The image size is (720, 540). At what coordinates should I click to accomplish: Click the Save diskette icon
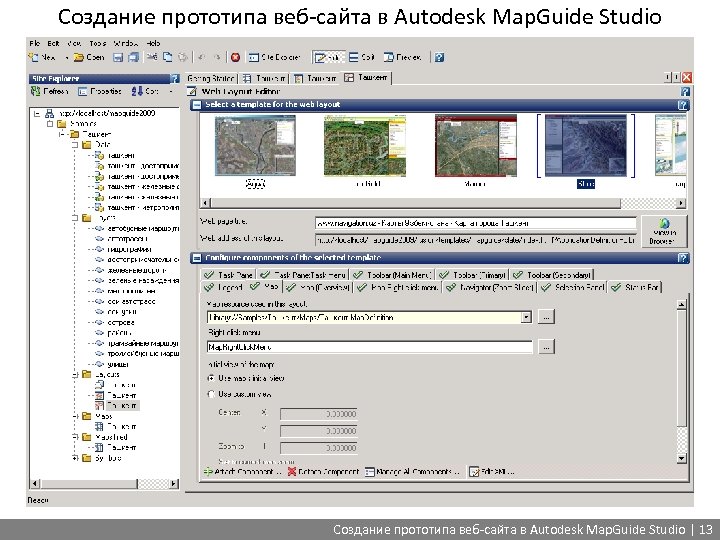(118, 57)
